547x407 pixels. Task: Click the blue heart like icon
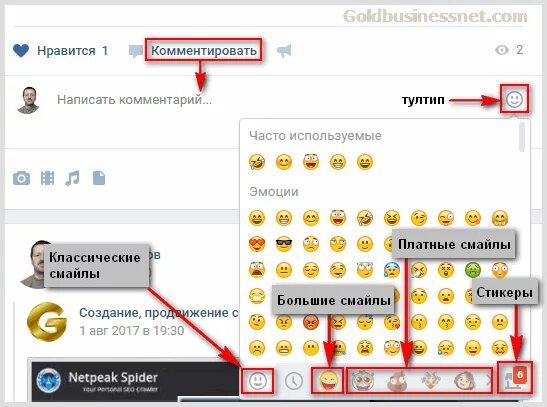pyautogui.click(x=21, y=51)
